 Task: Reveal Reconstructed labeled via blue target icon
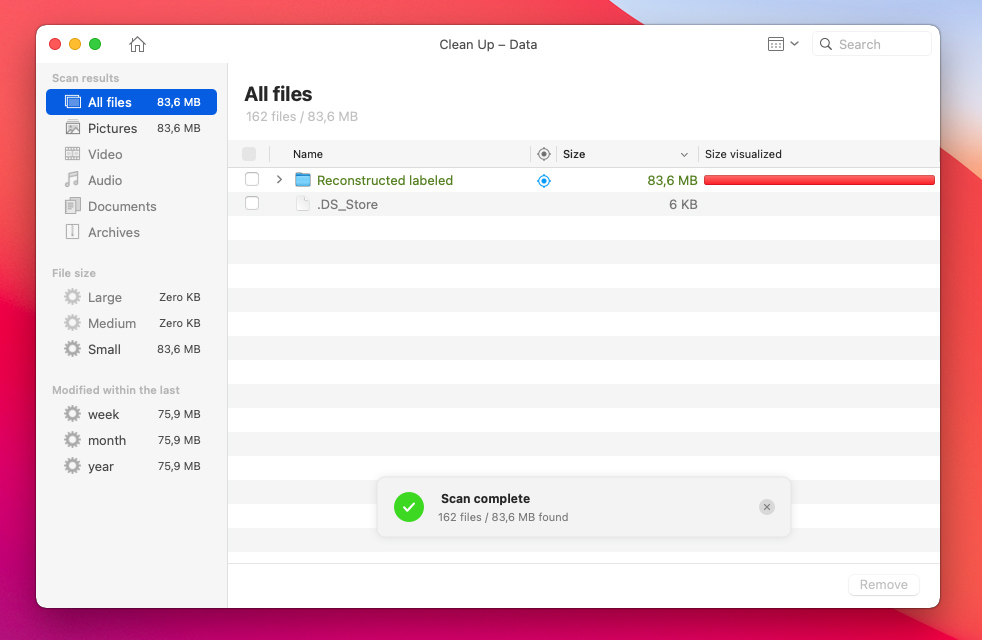point(544,181)
